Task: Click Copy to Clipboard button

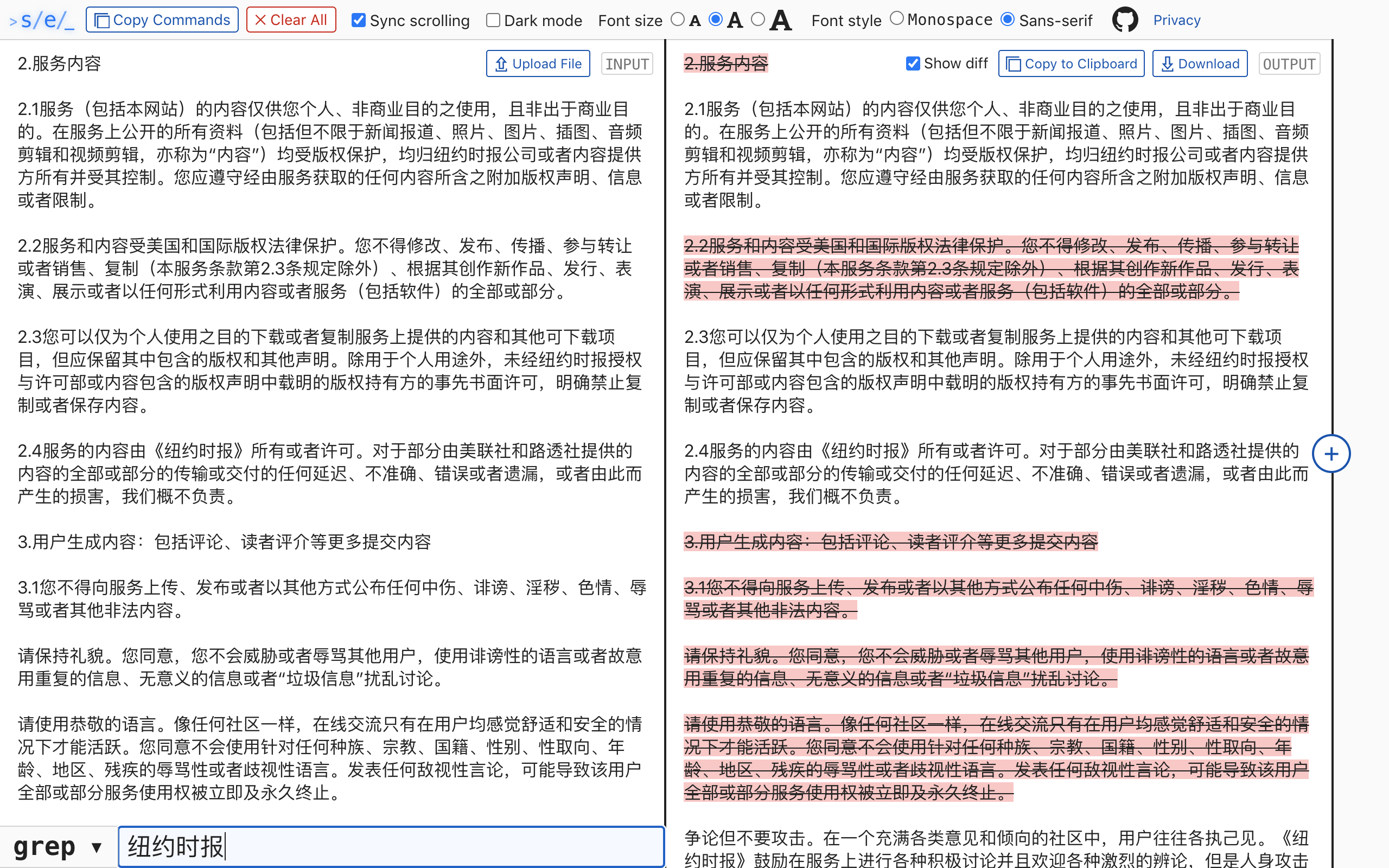Action: [1071, 63]
